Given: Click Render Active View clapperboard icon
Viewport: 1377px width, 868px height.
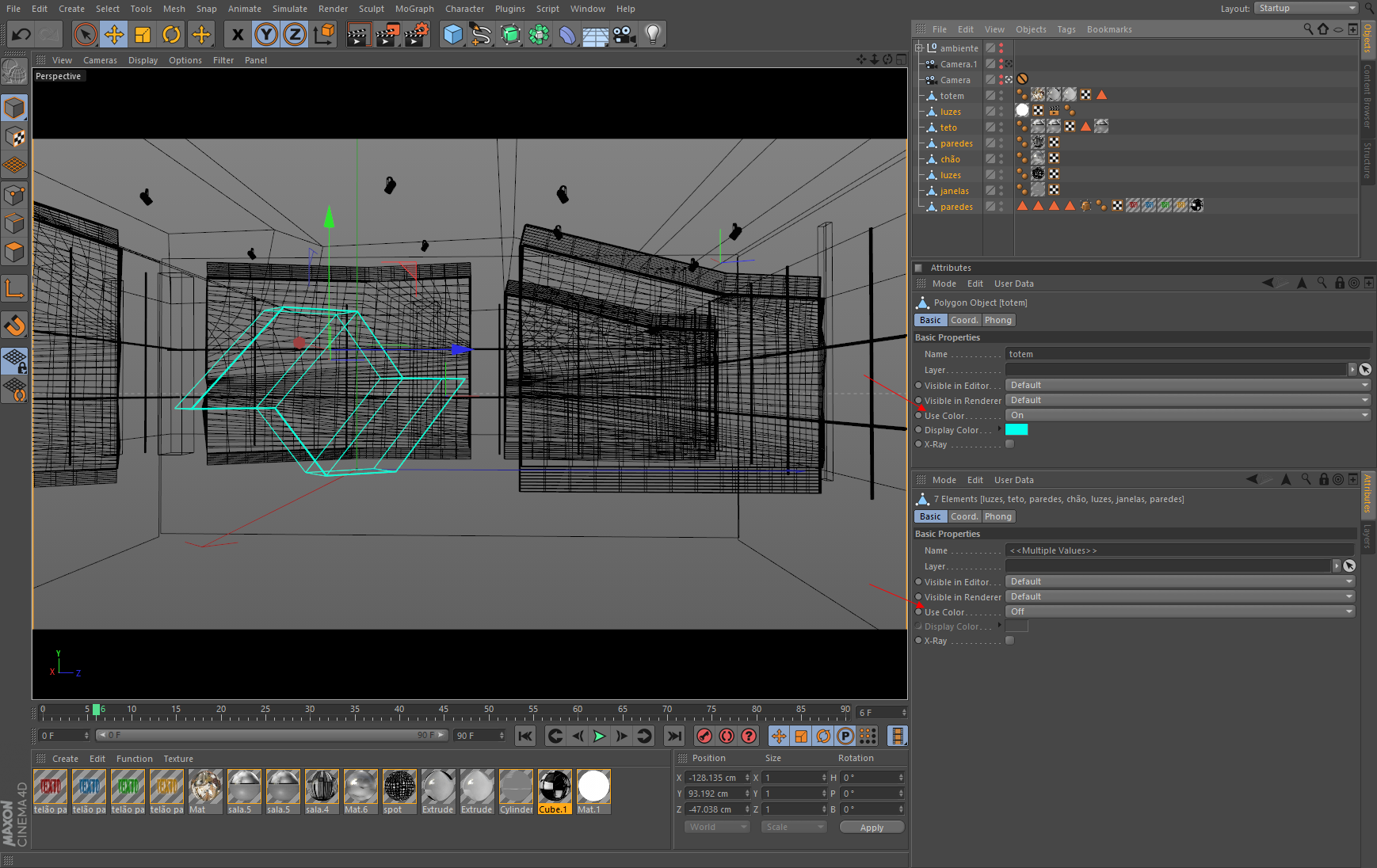Looking at the screenshot, I should pos(358,34).
